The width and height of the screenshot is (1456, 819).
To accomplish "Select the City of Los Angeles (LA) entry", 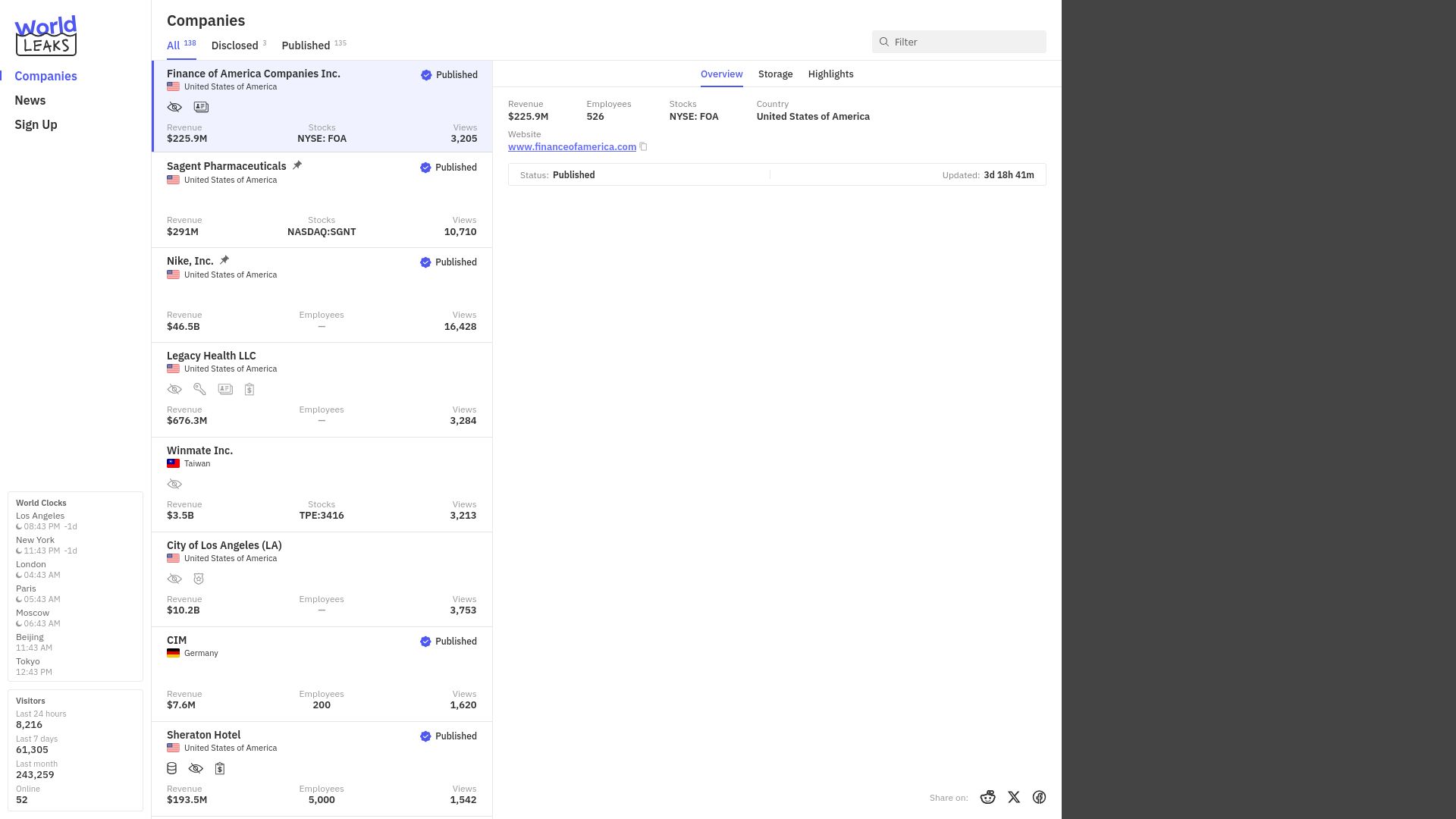I will pos(322,579).
